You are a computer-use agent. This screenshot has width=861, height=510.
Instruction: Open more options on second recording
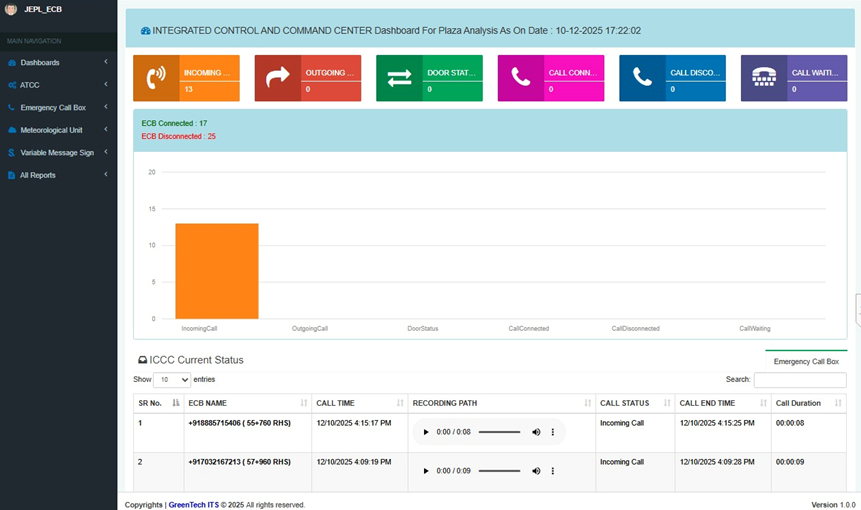[x=553, y=471]
